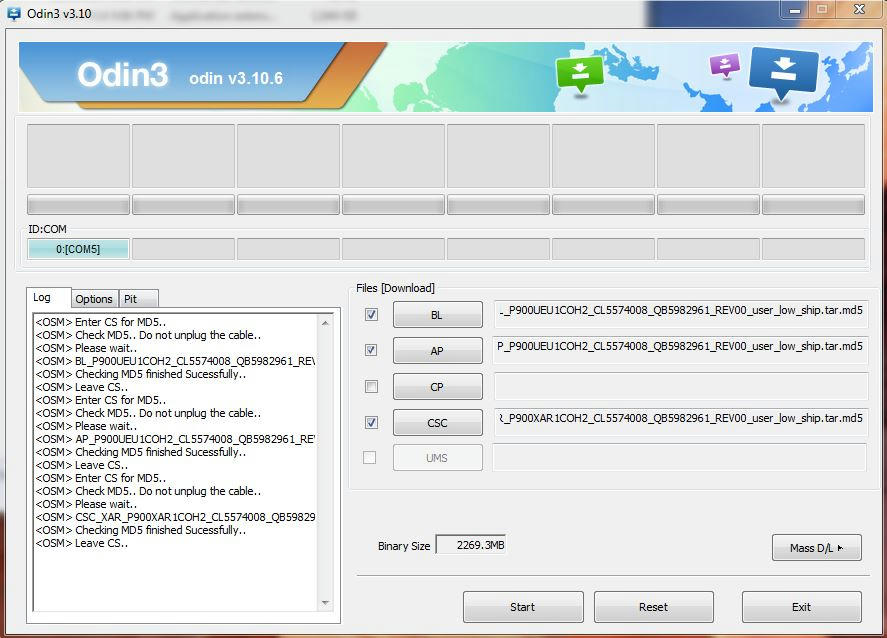Screen dimensions: 887x638
Task: Click the BL file selection button
Action: point(437,315)
